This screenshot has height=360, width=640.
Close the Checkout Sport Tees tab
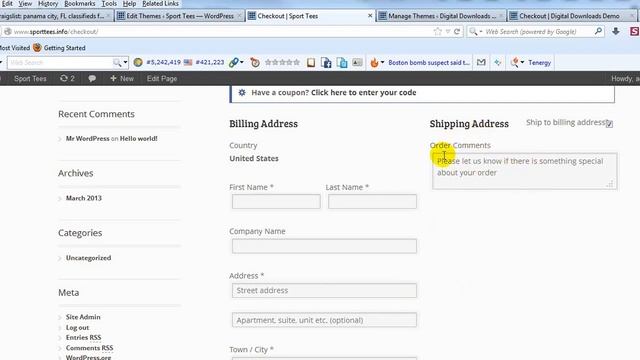[x=370, y=16]
